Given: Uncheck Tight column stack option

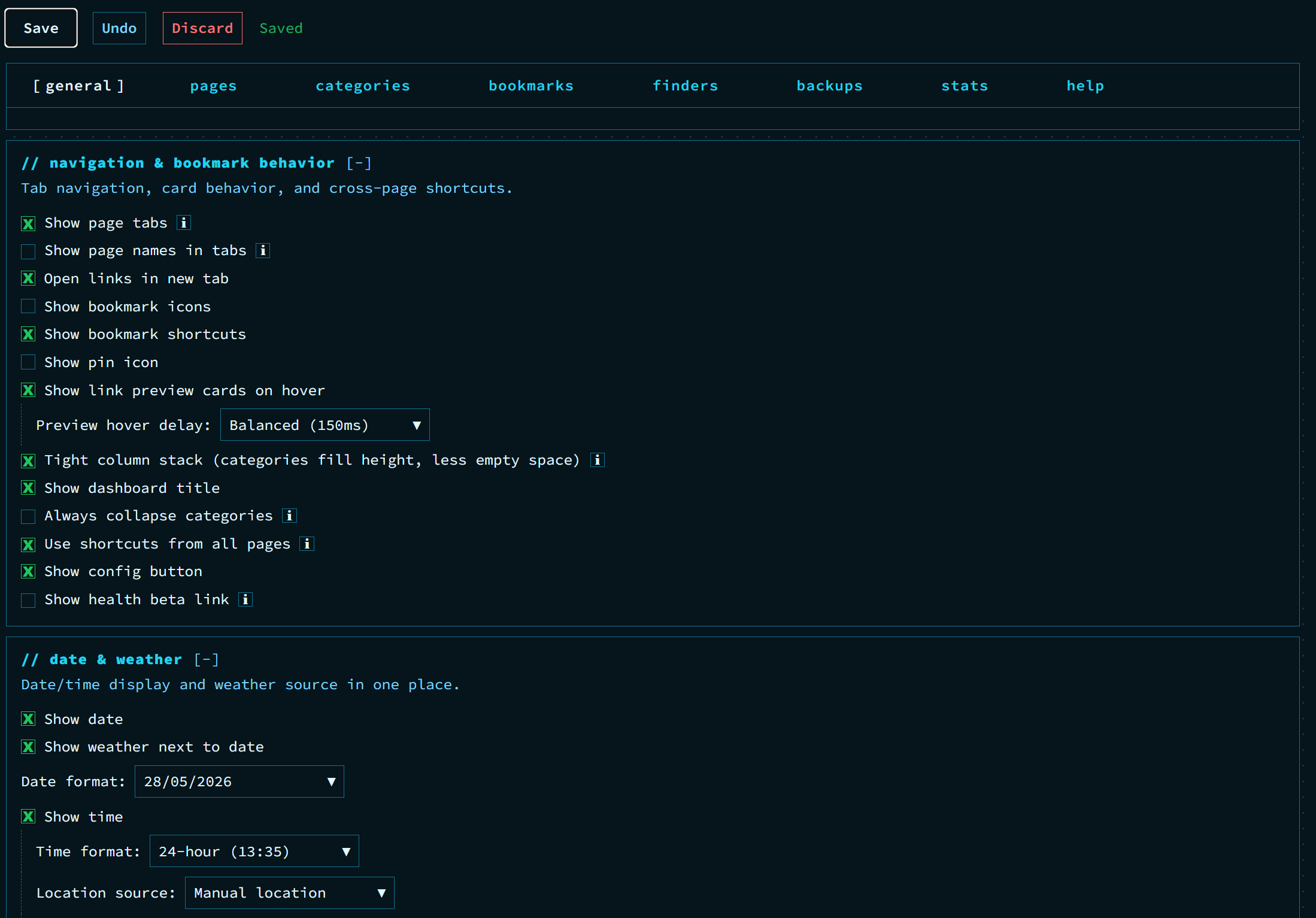Looking at the screenshot, I should [x=28, y=460].
